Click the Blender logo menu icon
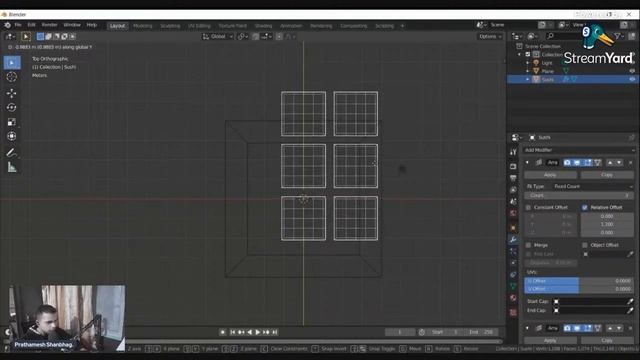 point(7,25)
